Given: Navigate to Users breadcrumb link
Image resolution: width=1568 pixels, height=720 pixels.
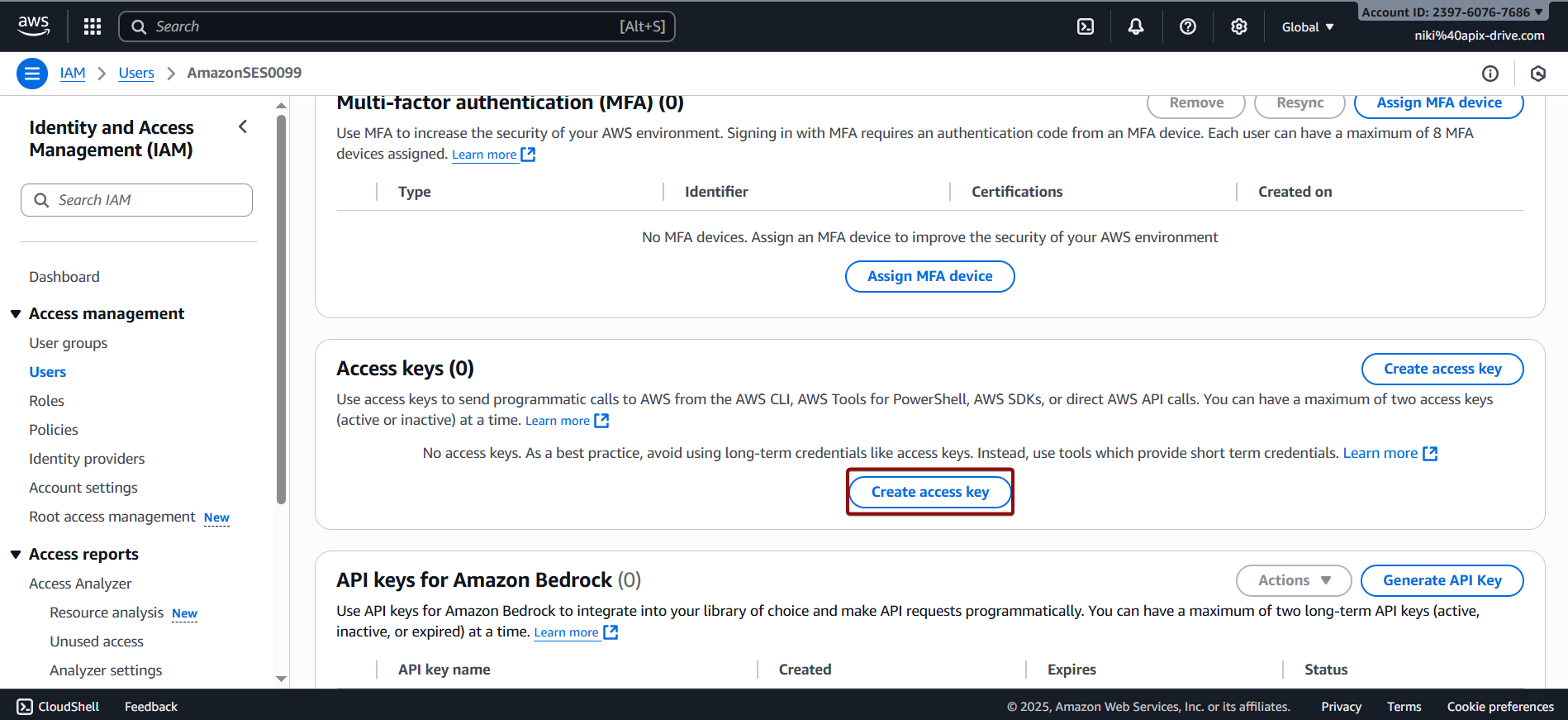Looking at the screenshot, I should coord(136,73).
